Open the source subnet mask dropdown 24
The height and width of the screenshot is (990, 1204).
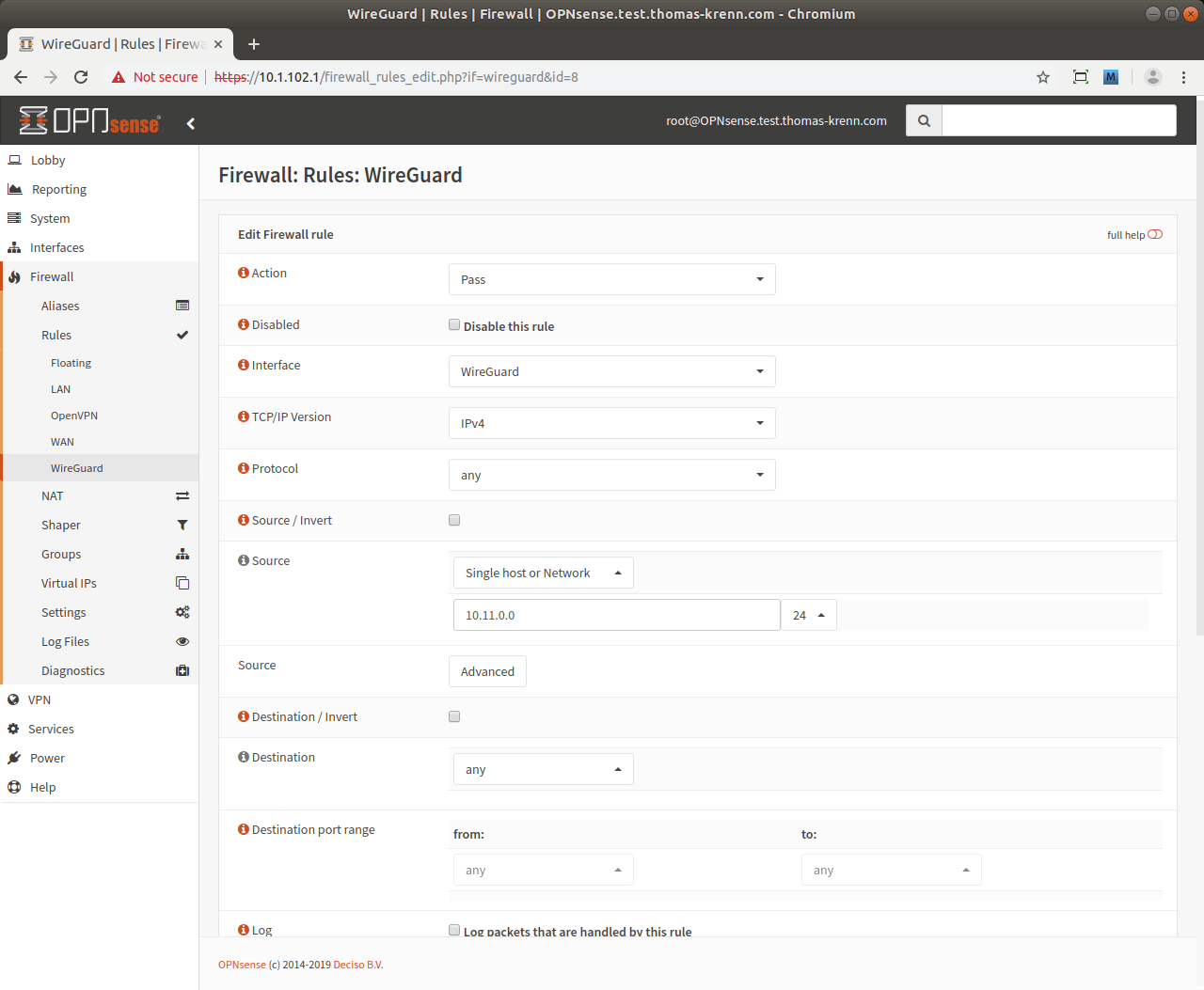point(809,615)
